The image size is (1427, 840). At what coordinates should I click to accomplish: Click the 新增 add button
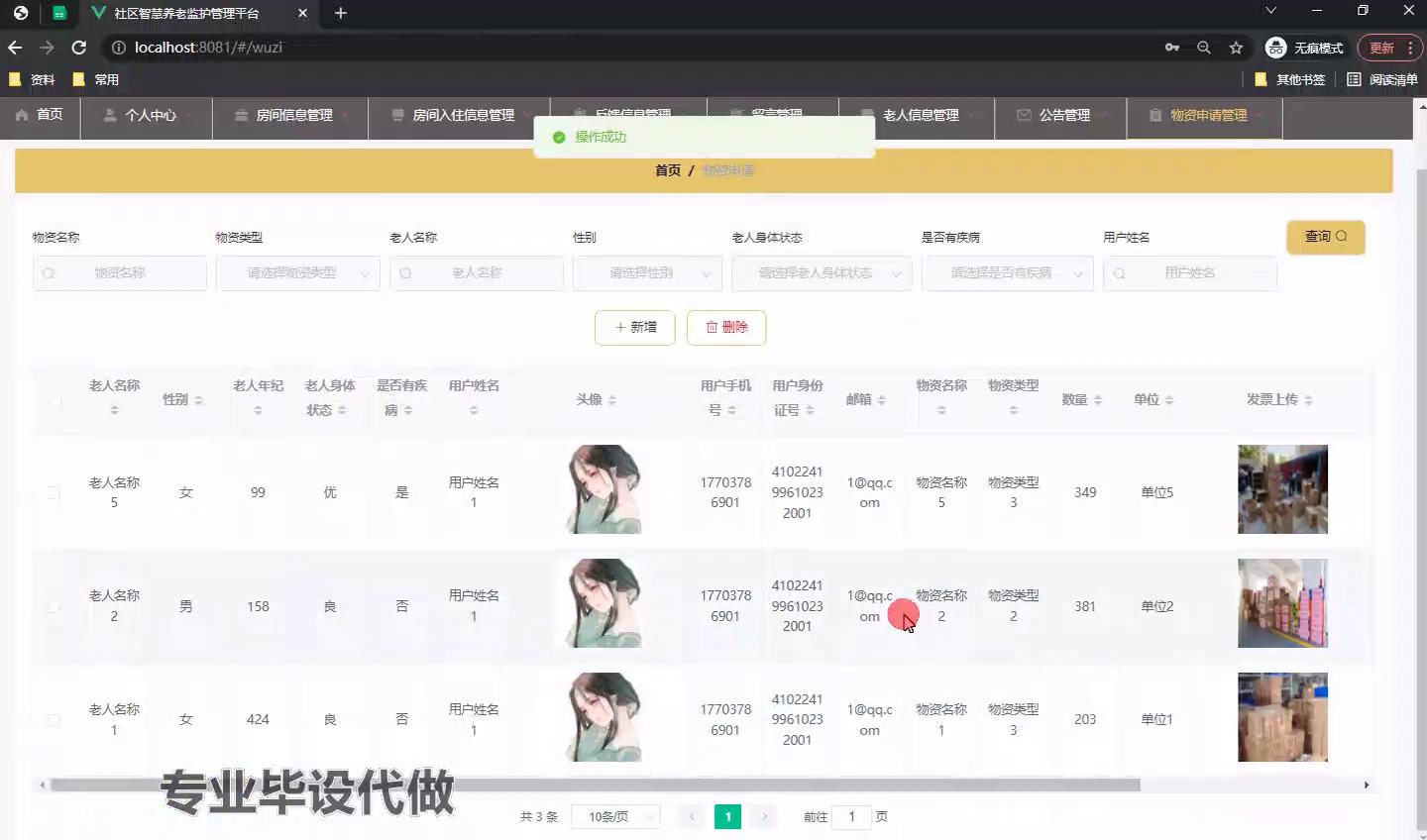click(634, 328)
